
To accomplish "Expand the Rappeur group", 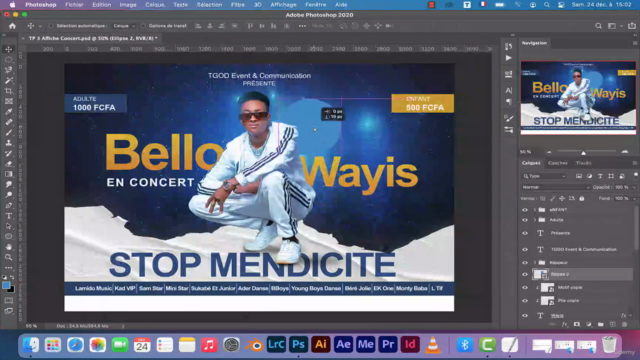I will click(535, 262).
